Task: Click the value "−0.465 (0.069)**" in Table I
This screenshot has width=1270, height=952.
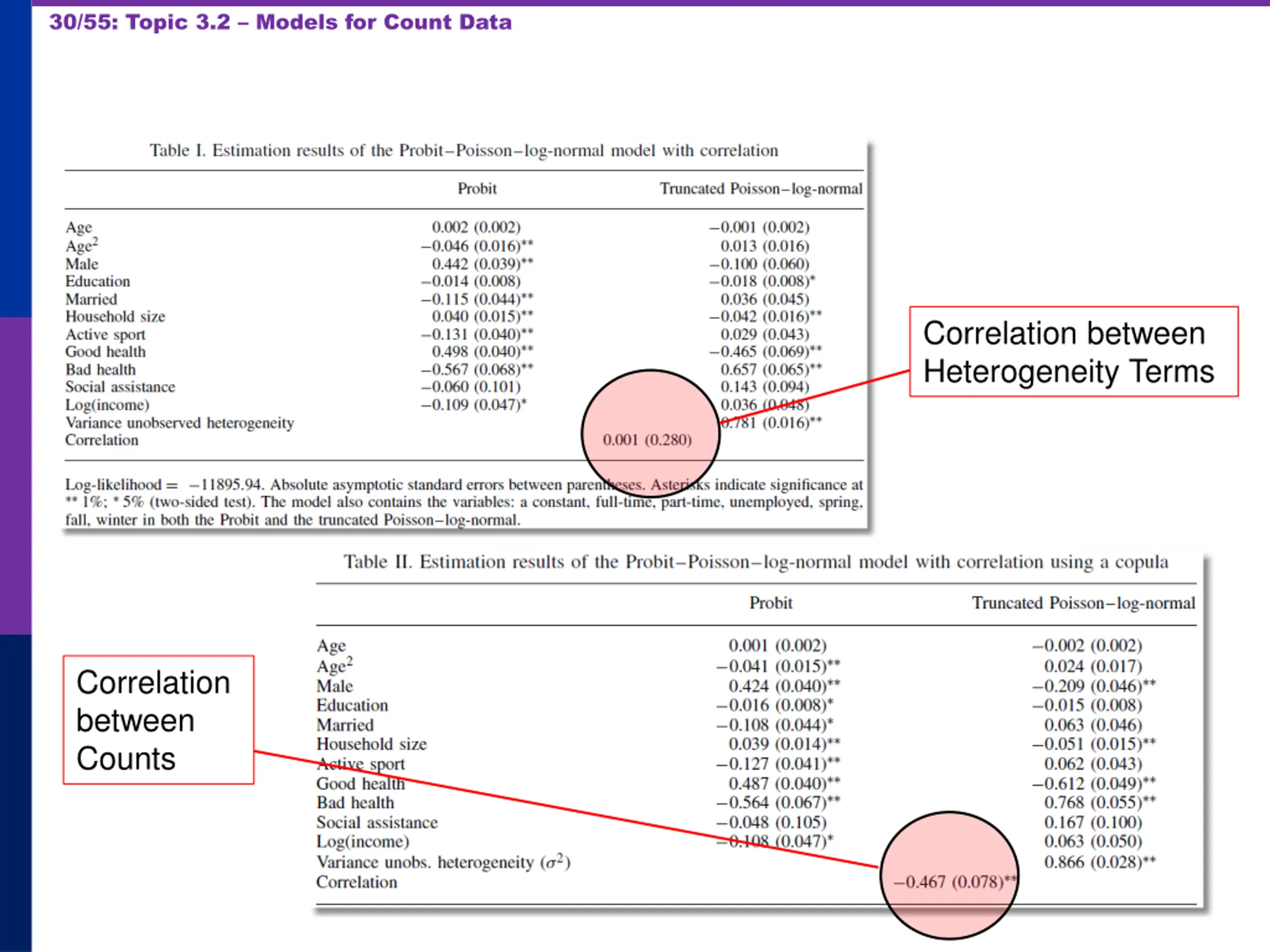Action: click(x=765, y=352)
